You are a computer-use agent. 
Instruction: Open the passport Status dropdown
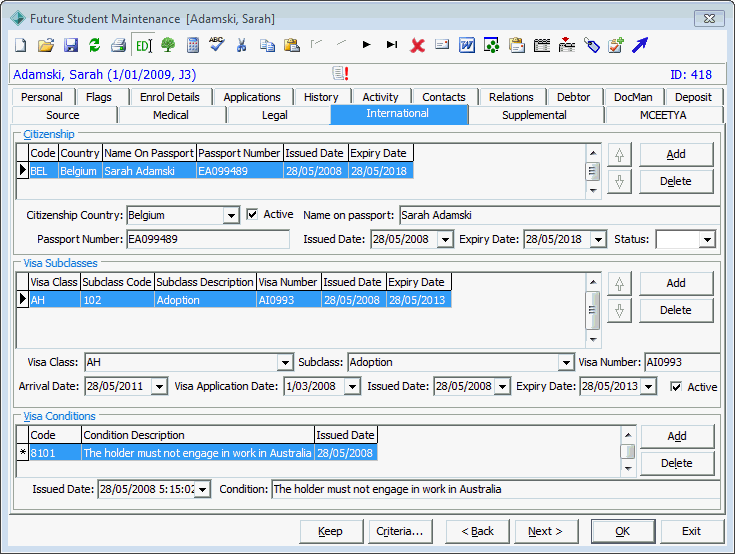(x=707, y=240)
